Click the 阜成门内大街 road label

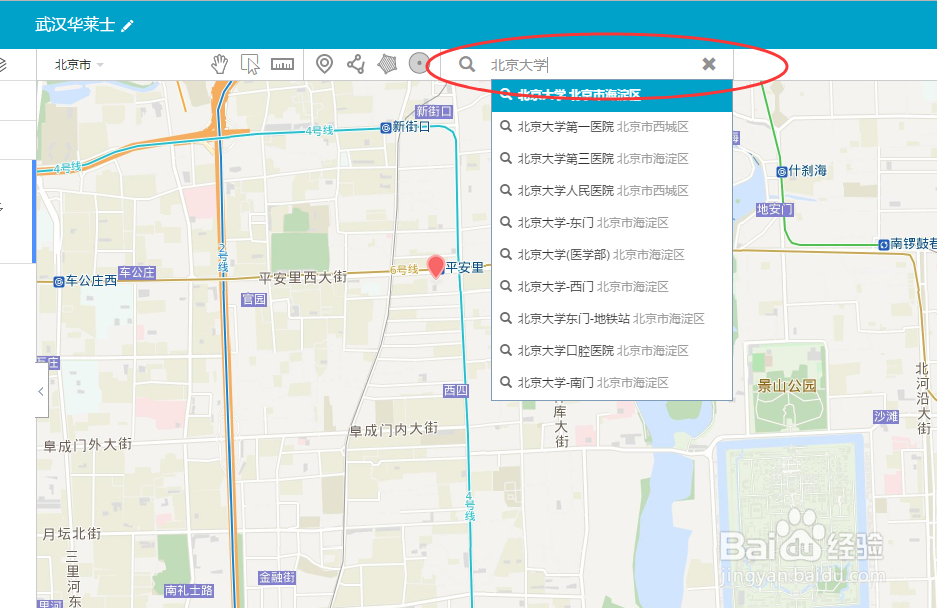click(394, 429)
